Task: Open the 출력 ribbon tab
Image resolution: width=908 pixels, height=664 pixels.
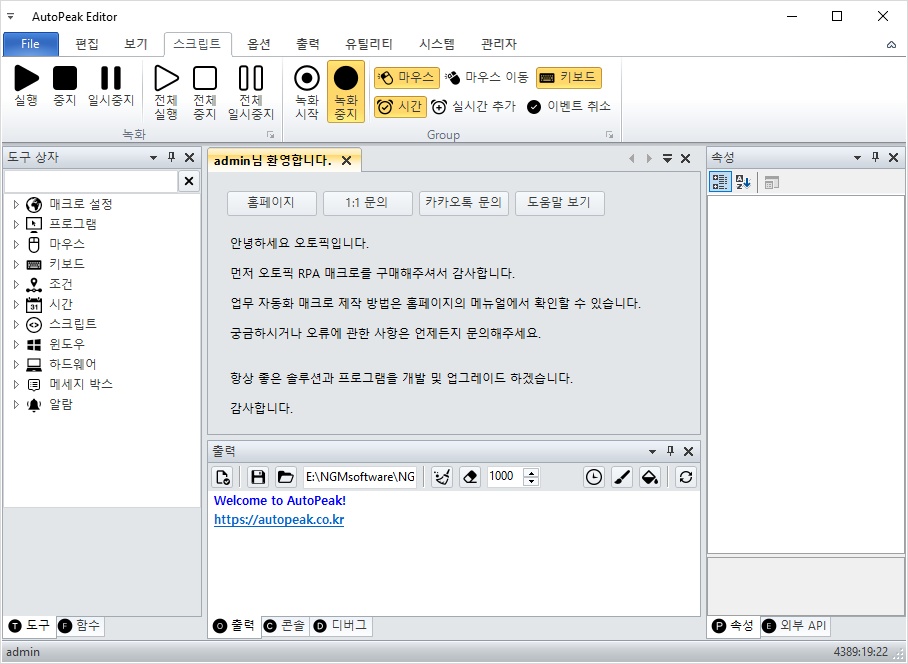Action: point(307,44)
